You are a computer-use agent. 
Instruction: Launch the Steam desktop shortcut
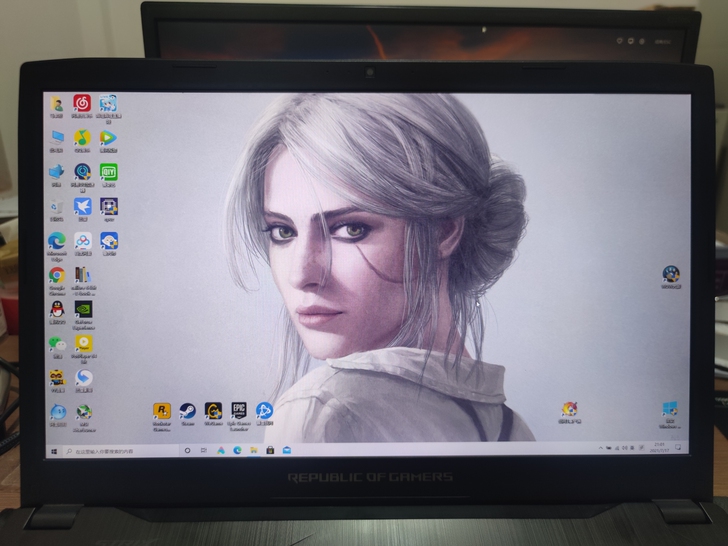(188, 411)
